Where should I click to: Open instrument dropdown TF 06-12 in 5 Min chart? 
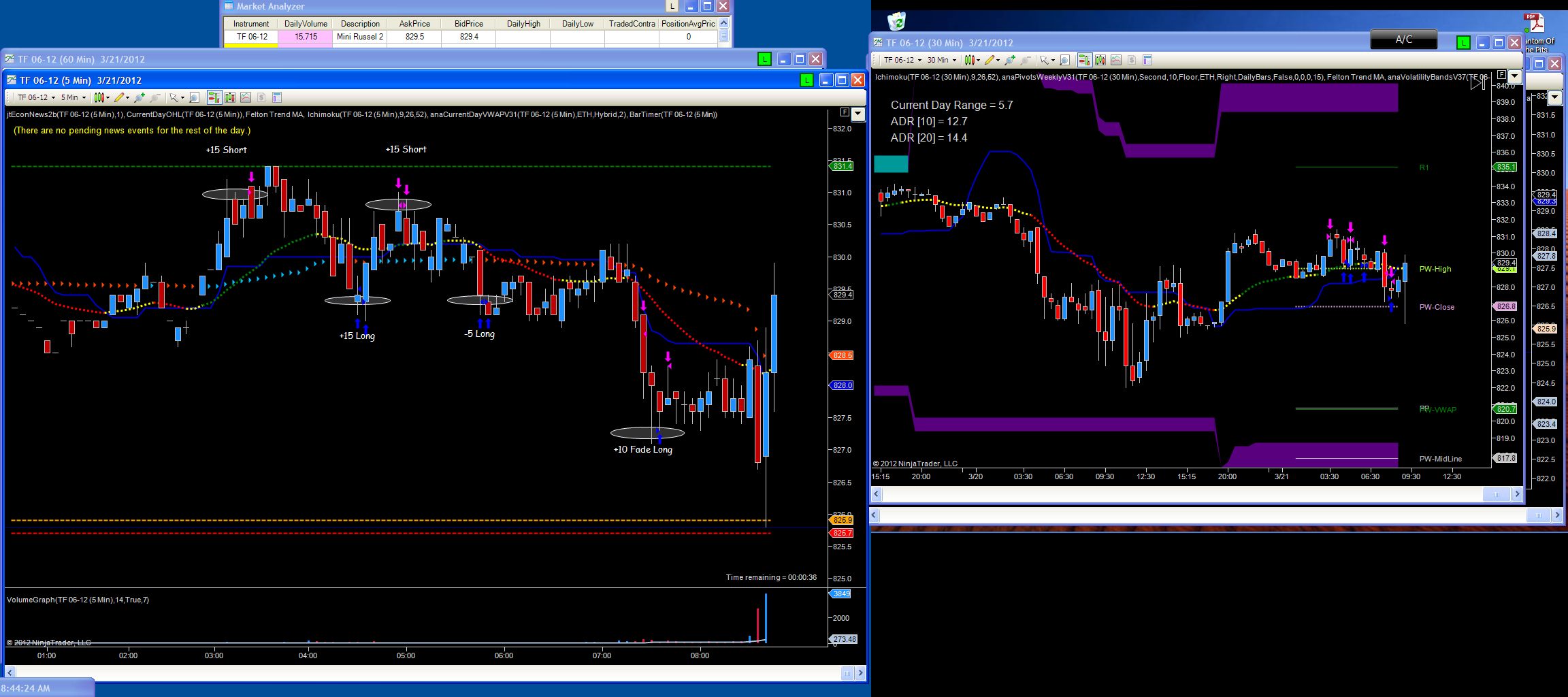pyautogui.click(x=36, y=97)
